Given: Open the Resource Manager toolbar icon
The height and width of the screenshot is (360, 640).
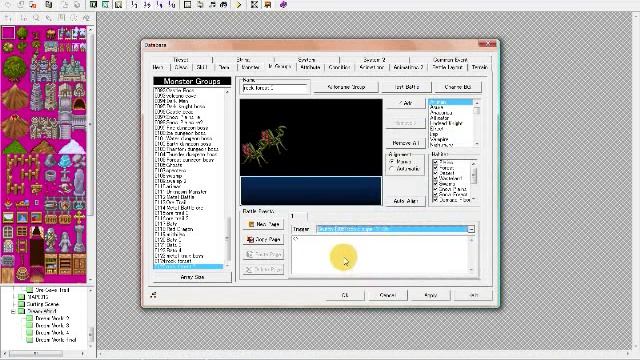Looking at the screenshot, I should coord(200,5).
